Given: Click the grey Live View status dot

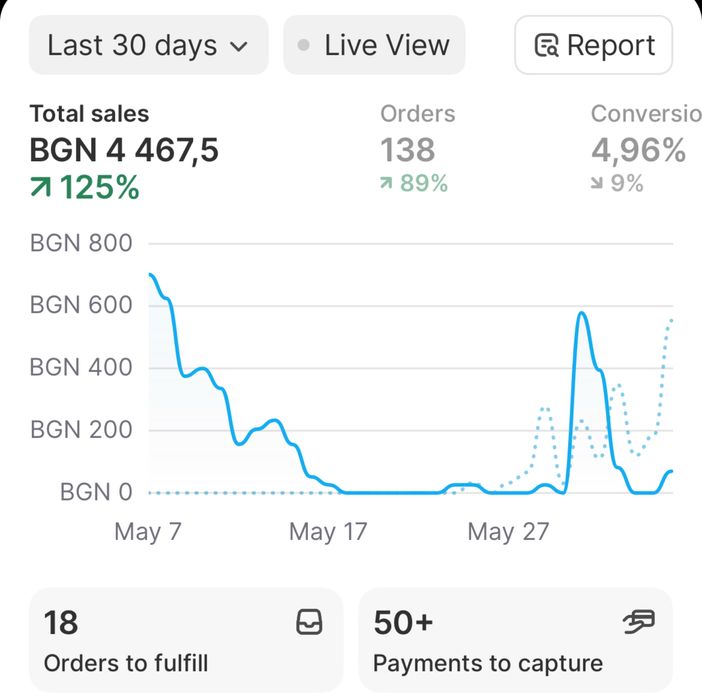Looking at the screenshot, I should pyautogui.click(x=304, y=46).
